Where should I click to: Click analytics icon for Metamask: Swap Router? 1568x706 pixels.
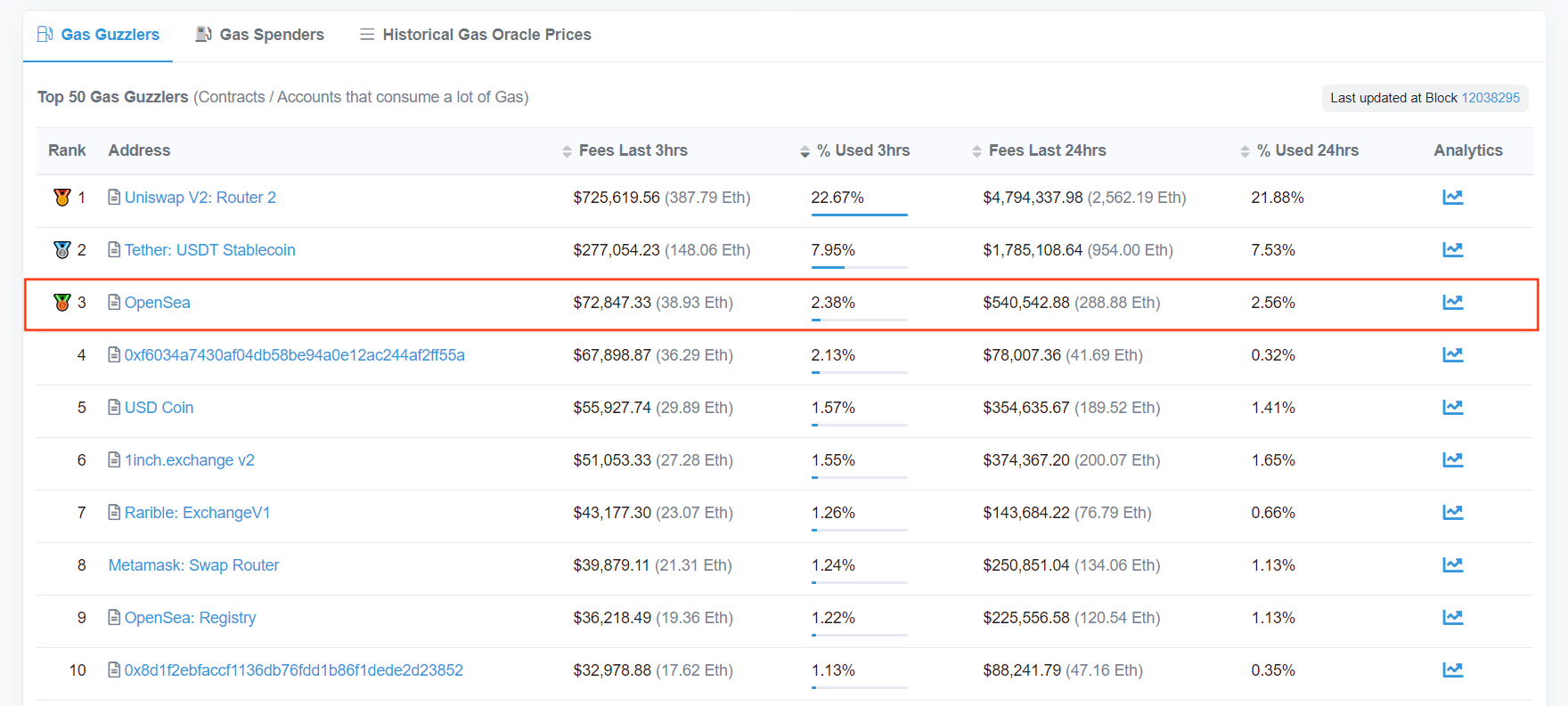coord(1452,565)
